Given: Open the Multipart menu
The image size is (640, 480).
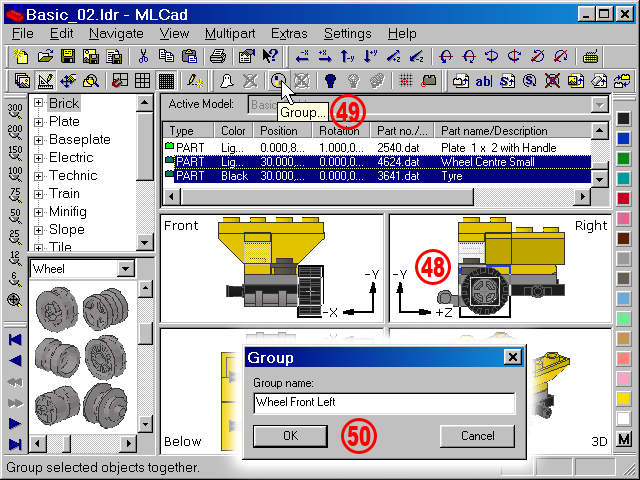Looking at the screenshot, I should [230, 33].
